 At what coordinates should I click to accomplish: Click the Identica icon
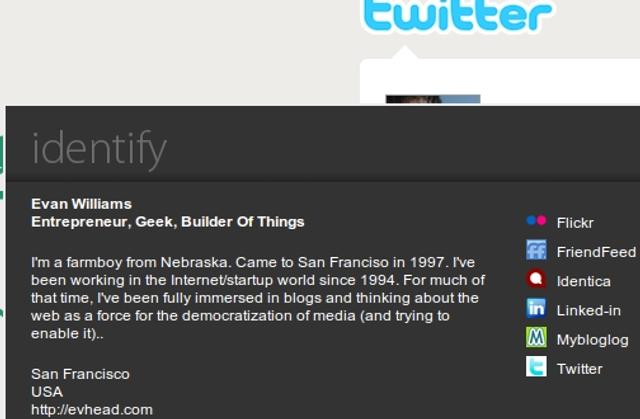pyautogui.click(x=536, y=280)
